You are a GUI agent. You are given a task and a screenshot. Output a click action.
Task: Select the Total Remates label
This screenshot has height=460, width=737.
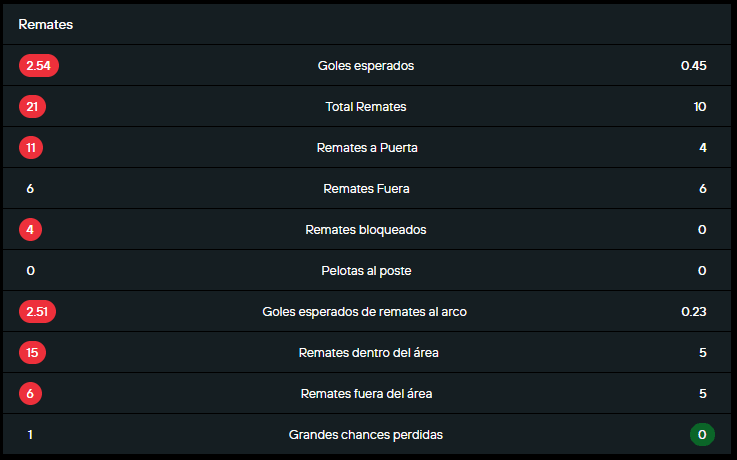pos(365,107)
